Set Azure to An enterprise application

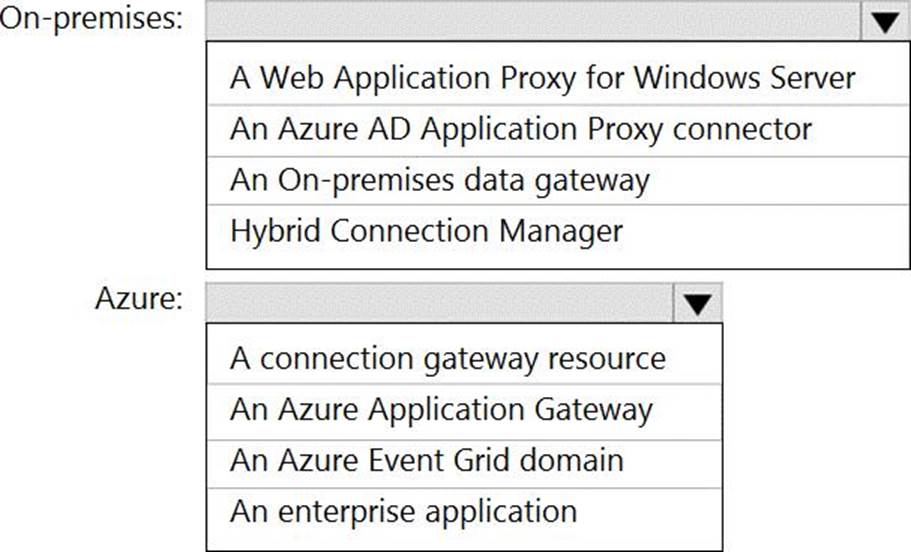pyautogui.click(x=403, y=511)
